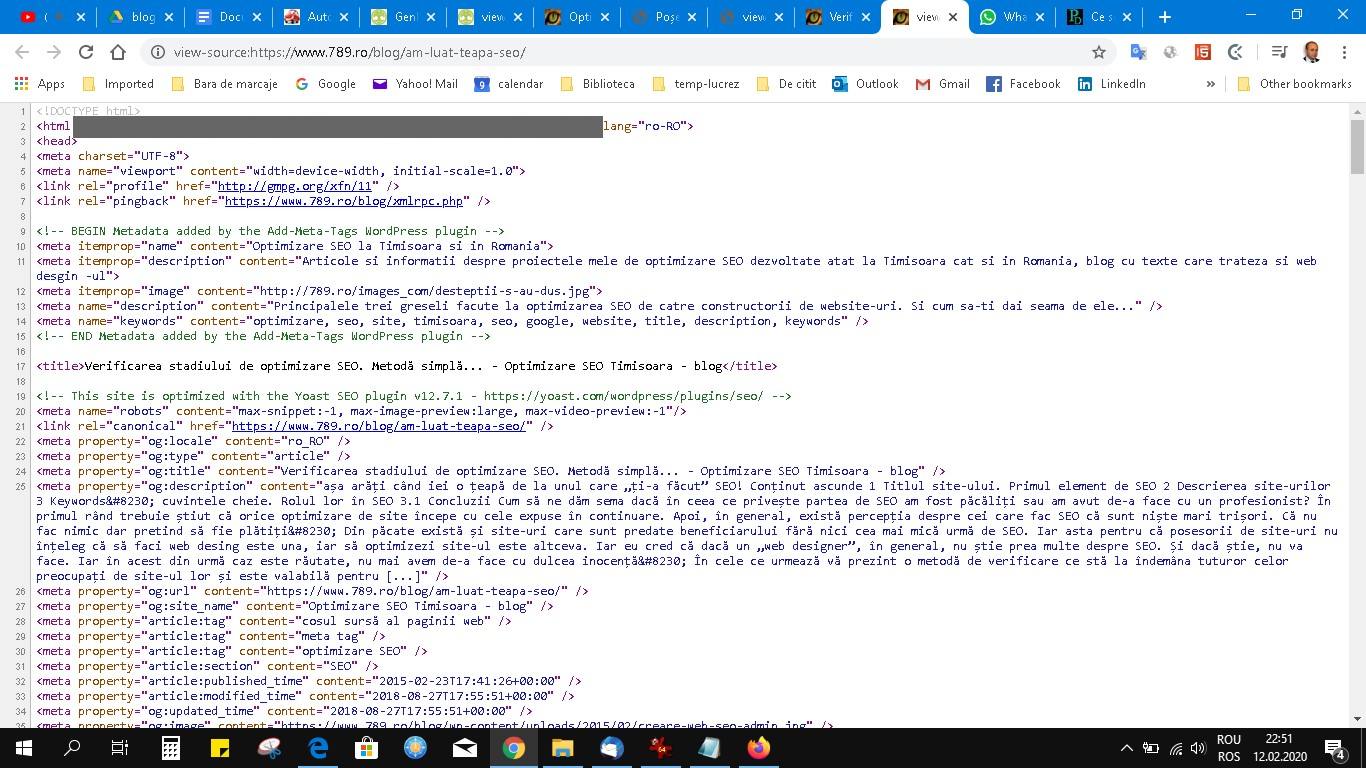Open the Yahoo! Mail bookmark
The height and width of the screenshot is (768, 1366).
click(x=415, y=84)
